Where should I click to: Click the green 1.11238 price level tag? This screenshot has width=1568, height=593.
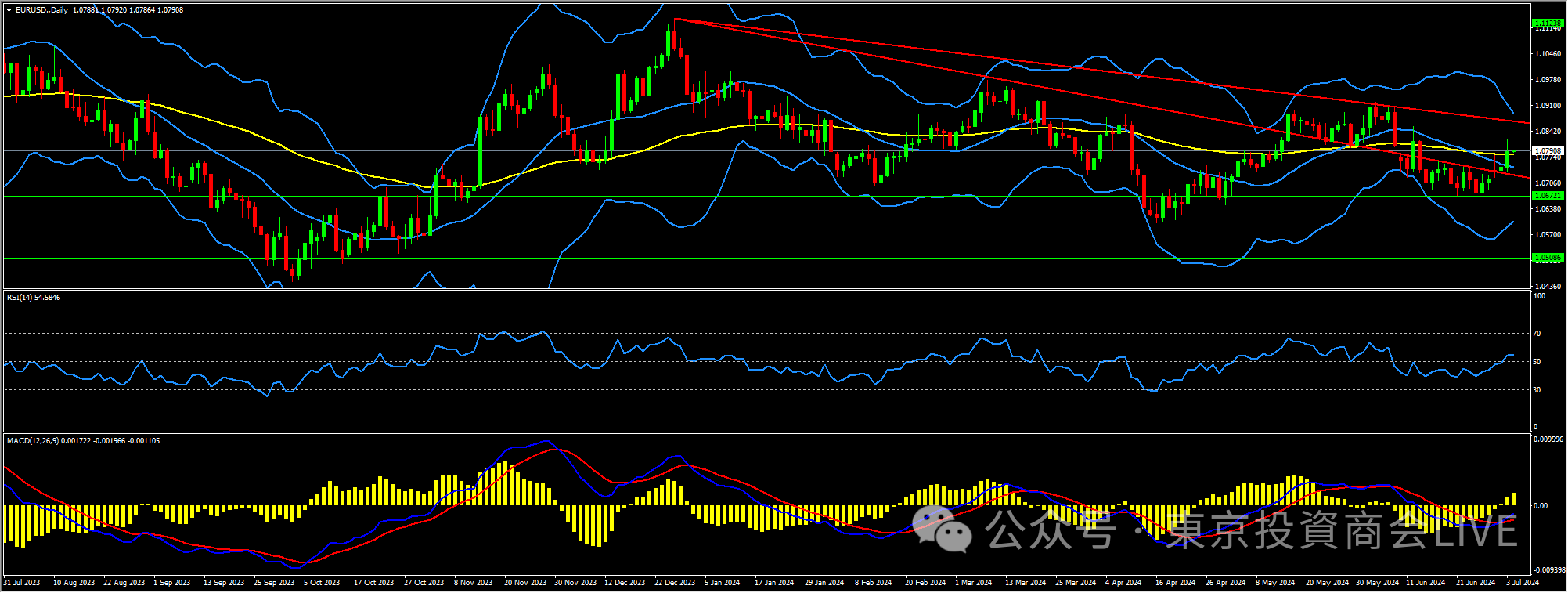point(1548,24)
